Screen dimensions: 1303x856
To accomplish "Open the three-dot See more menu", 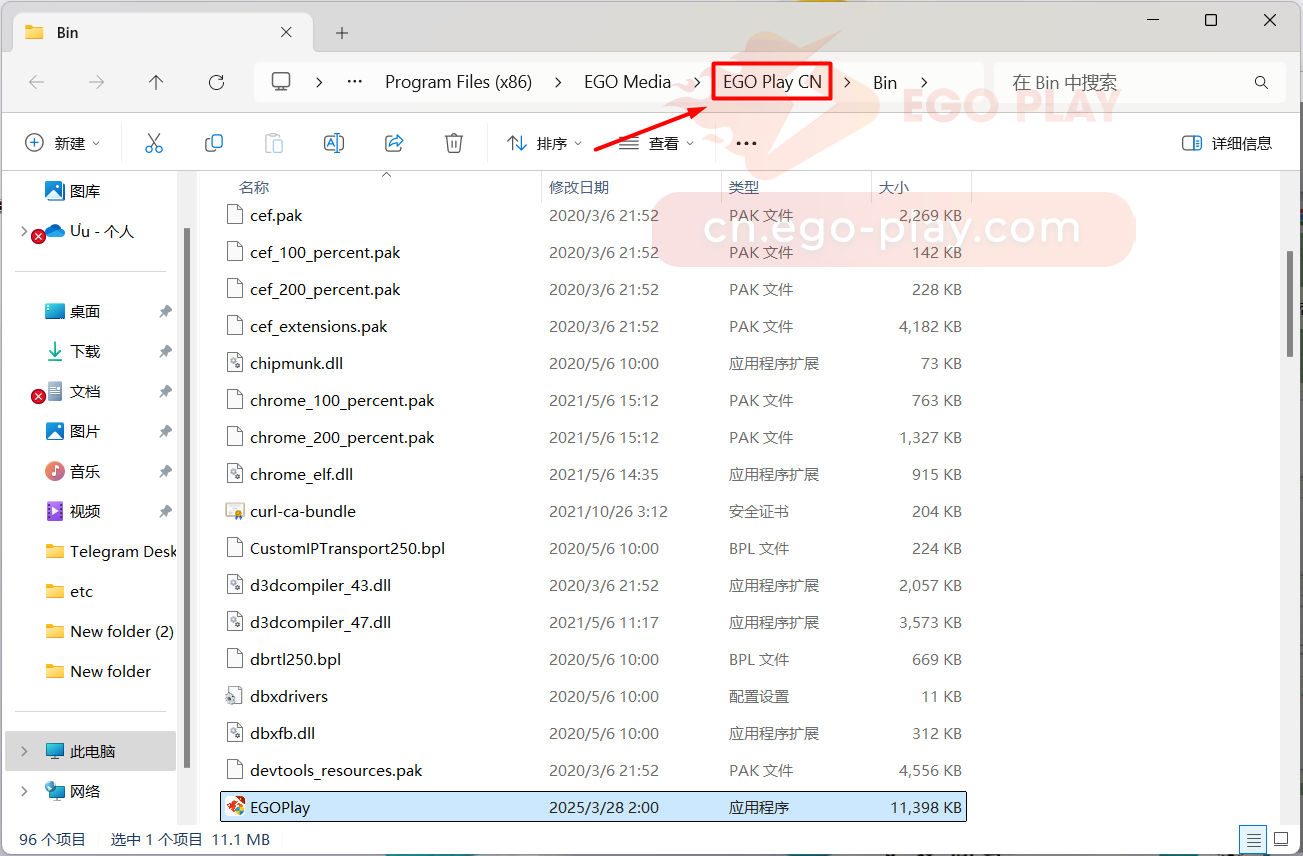I will coord(746,143).
